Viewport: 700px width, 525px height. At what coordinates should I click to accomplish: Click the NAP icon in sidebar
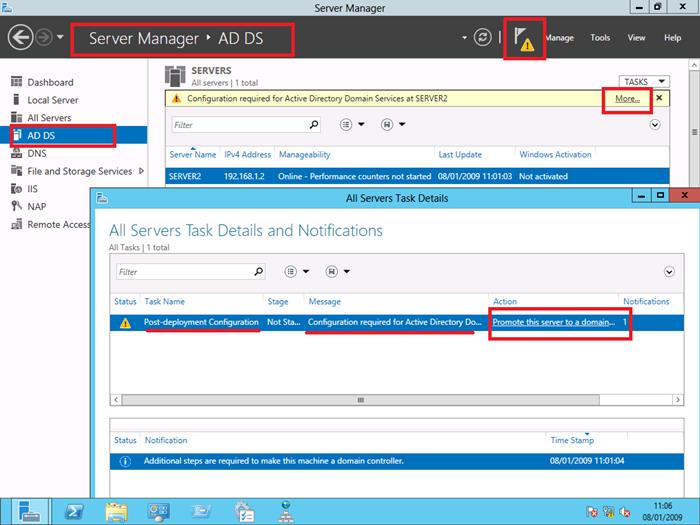coord(17,206)
